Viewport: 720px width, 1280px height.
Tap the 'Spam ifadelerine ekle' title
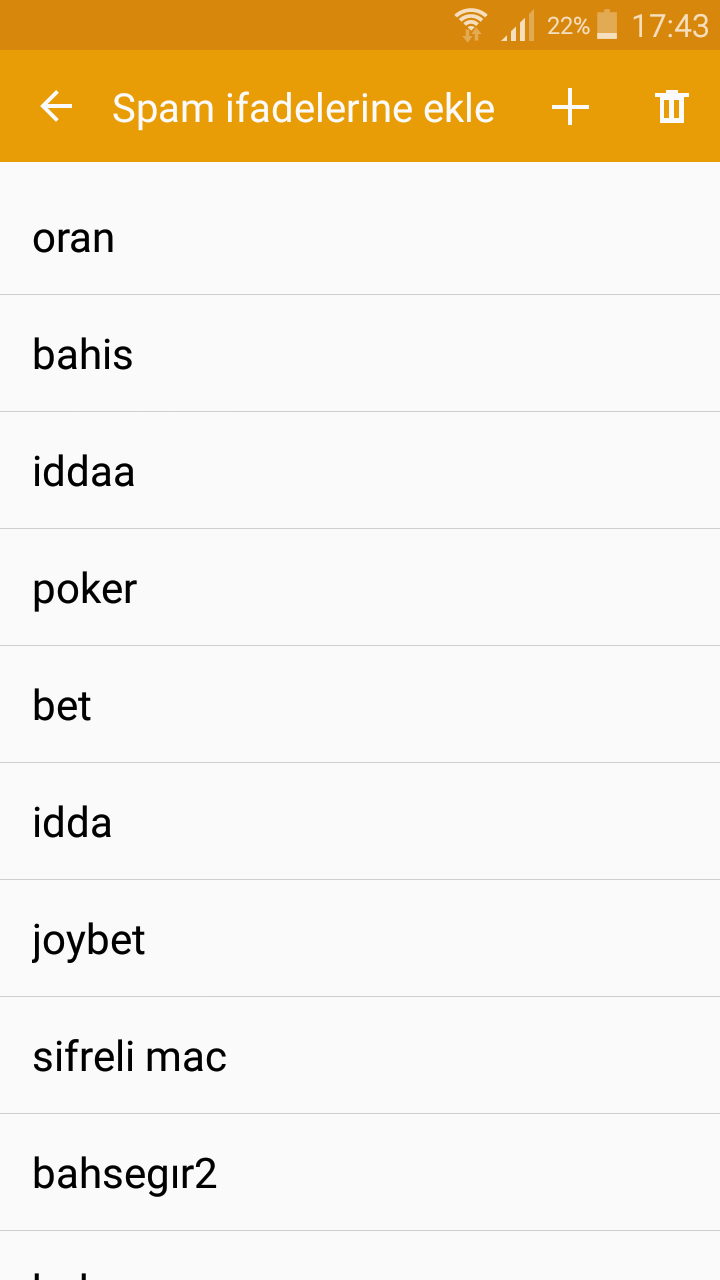pyautogui.click(x=303, y=108)
